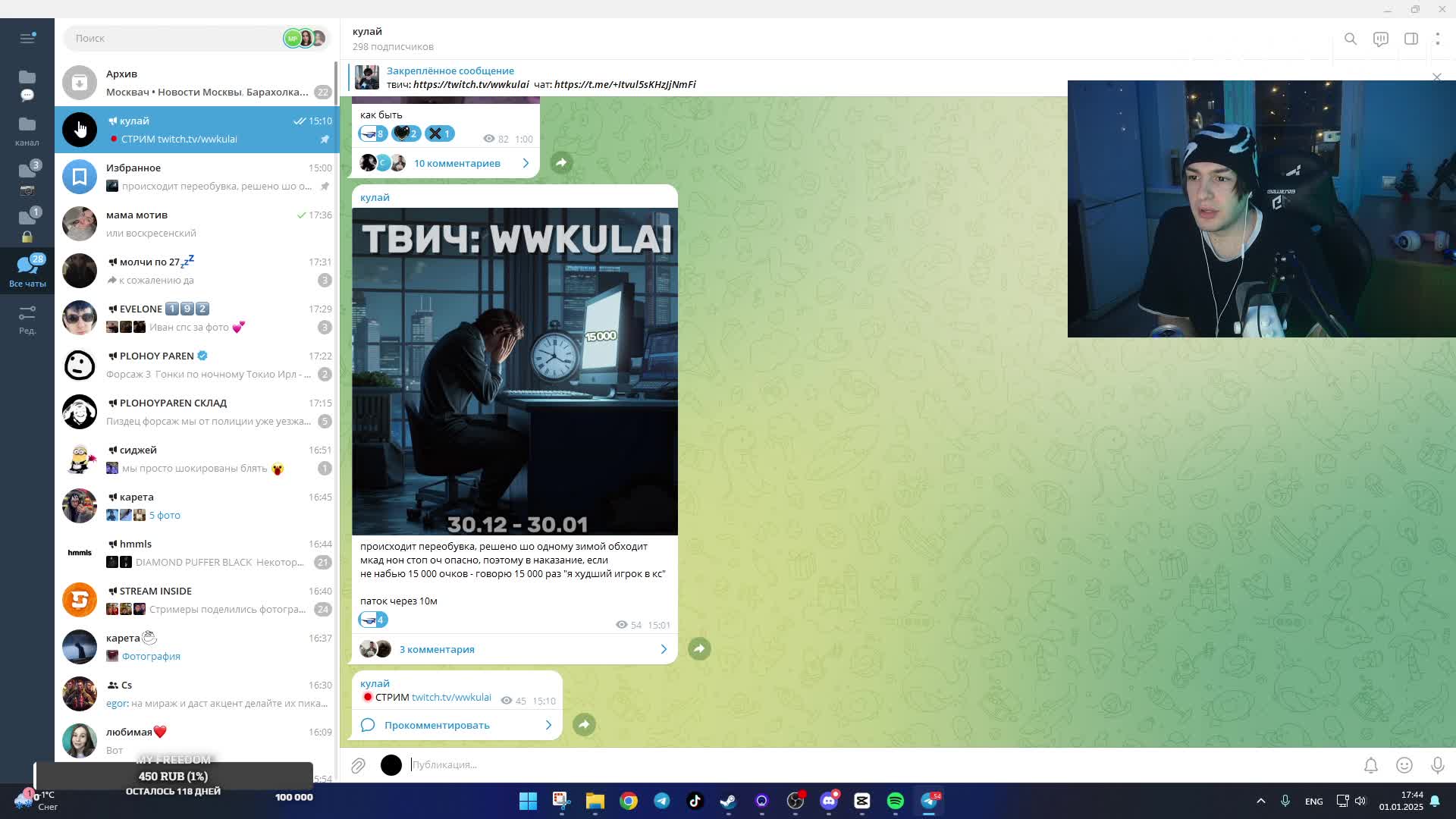Open the 'молчи по 27' channel
The height and width of the screenshot is (819, 1456).
[x=197, y=271]
